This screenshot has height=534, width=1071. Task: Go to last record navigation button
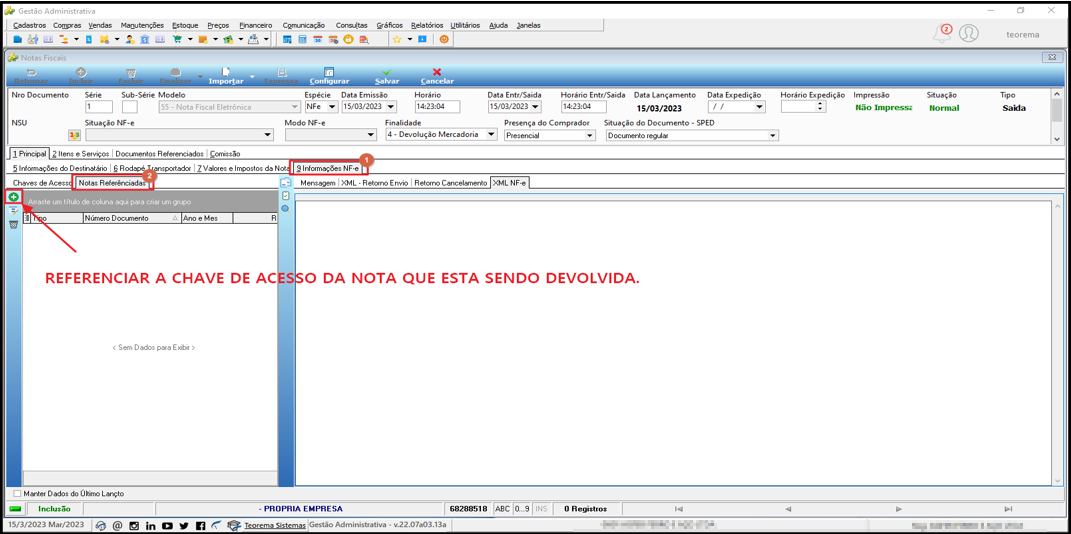[x=1008, y=509]
